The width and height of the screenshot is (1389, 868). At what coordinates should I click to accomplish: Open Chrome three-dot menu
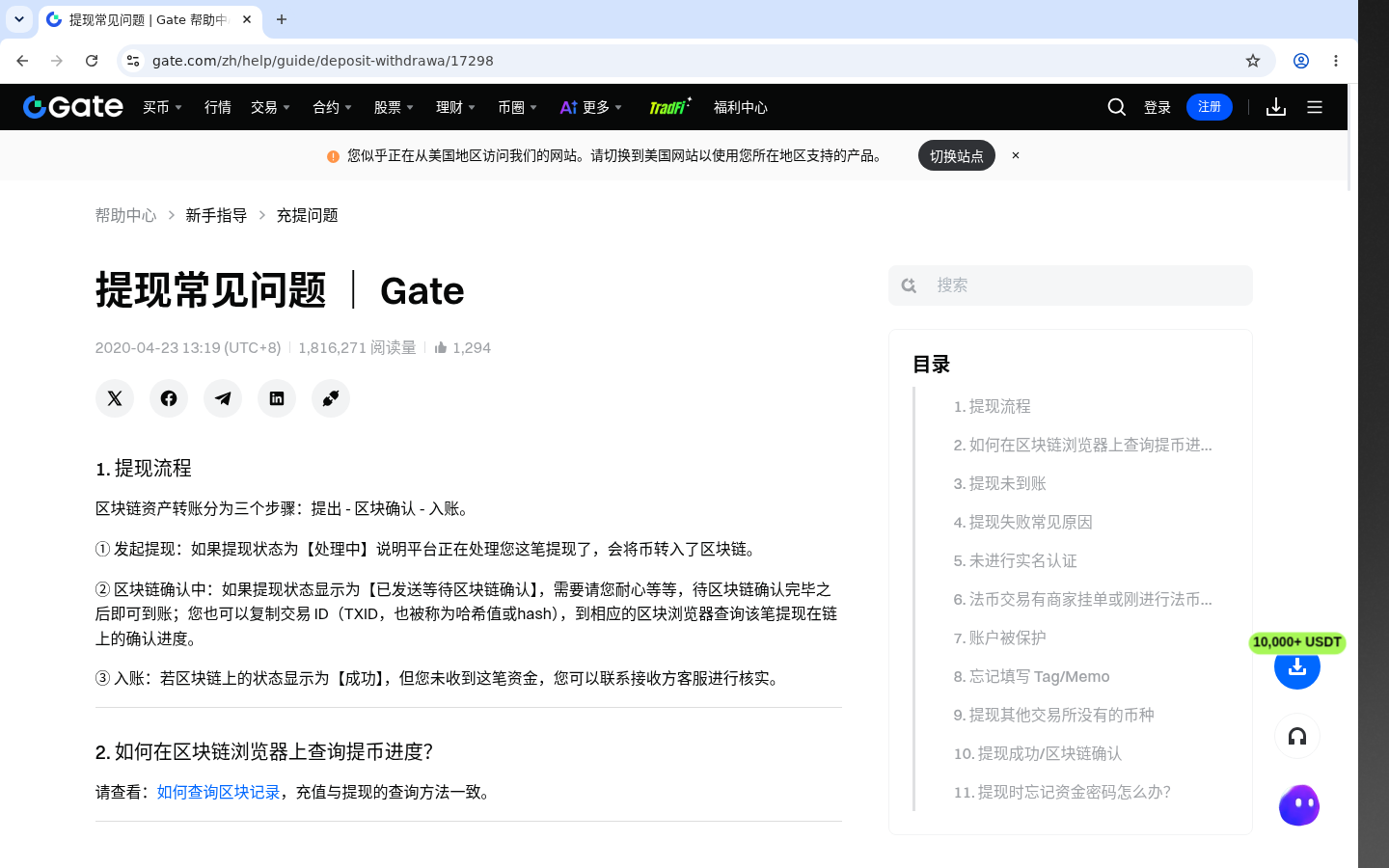1336,61
